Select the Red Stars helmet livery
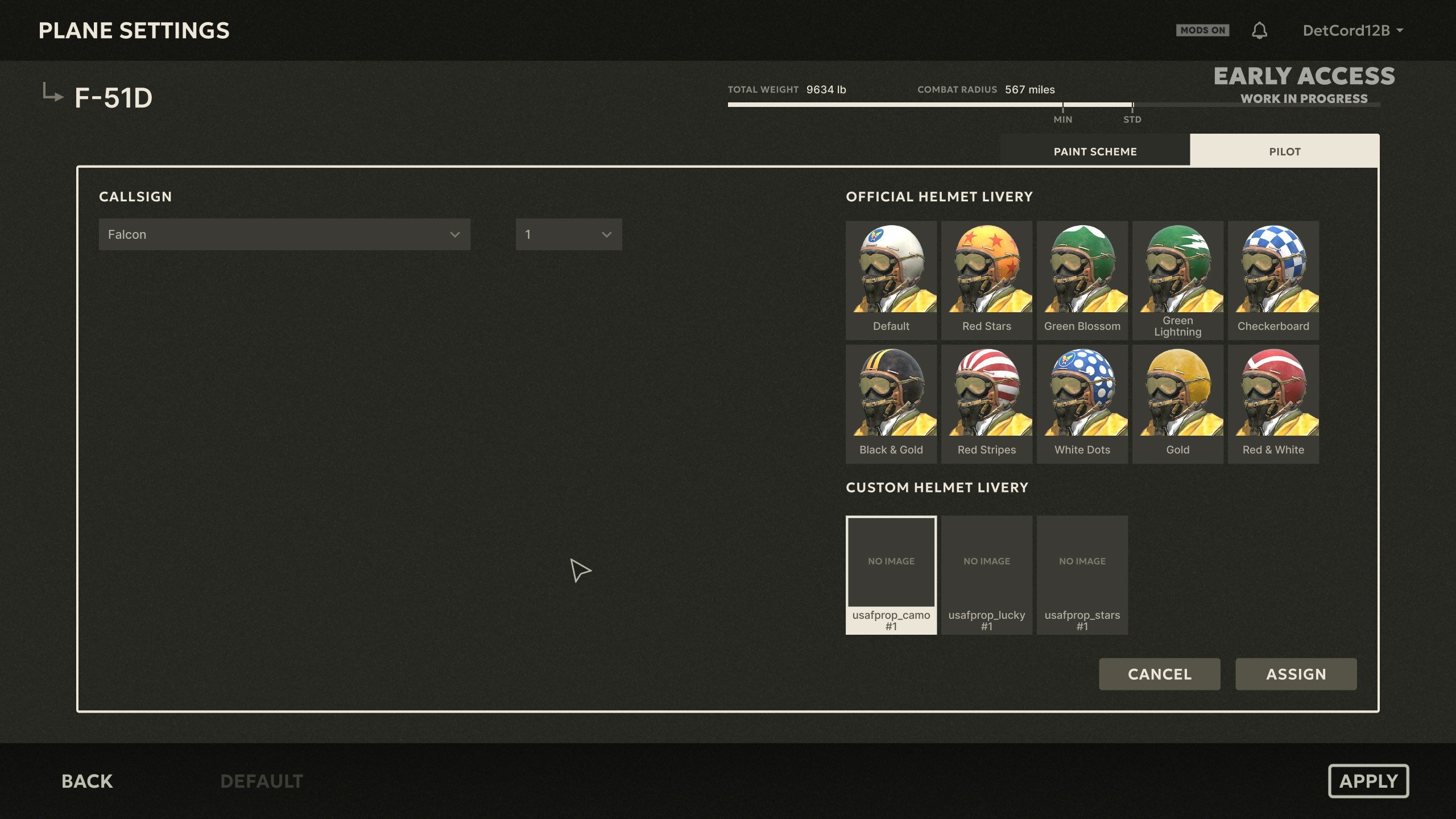Screen dimensions: 1456x819 tap(986, 280)
